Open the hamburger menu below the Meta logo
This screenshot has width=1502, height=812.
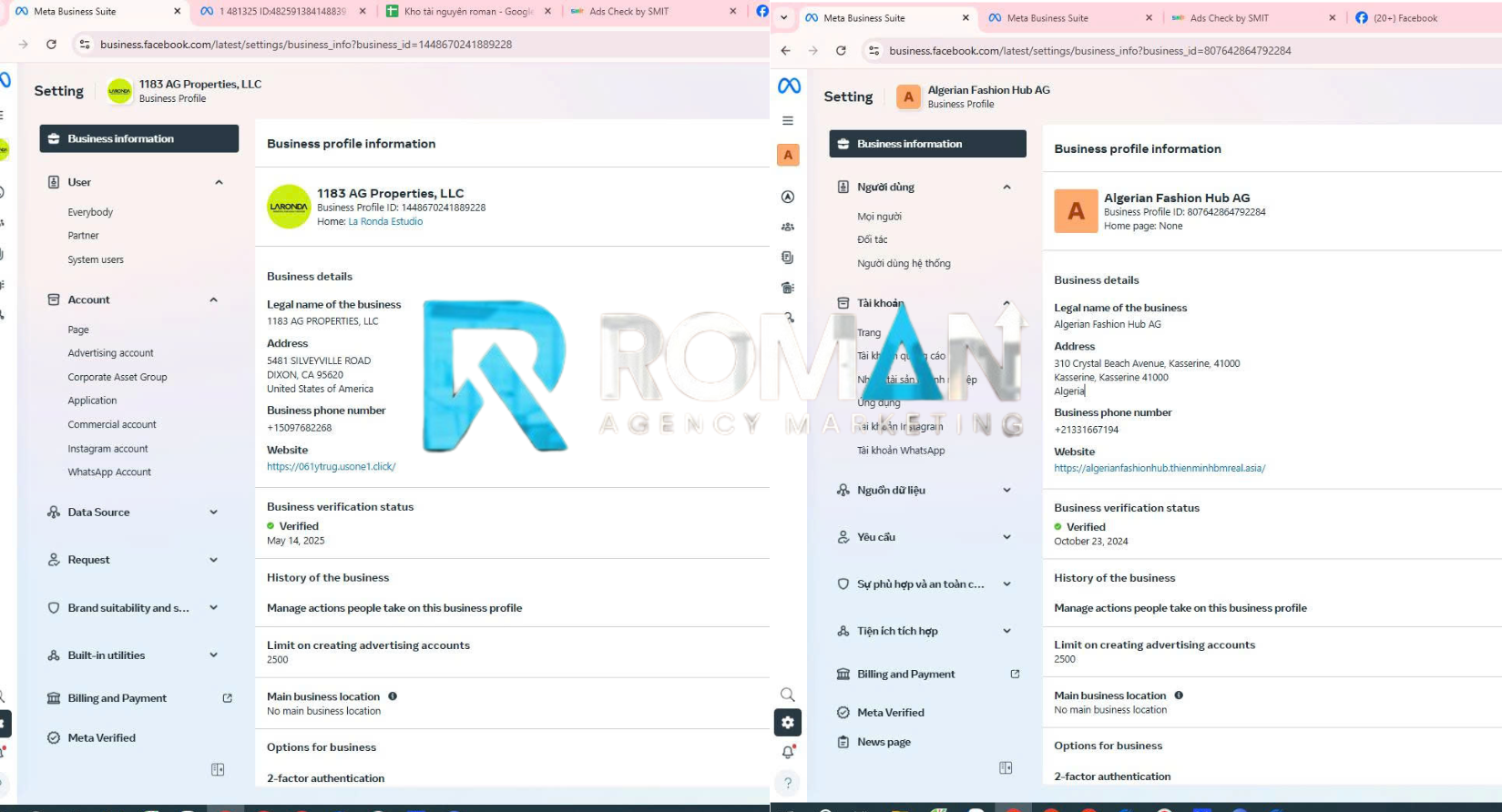788,121
